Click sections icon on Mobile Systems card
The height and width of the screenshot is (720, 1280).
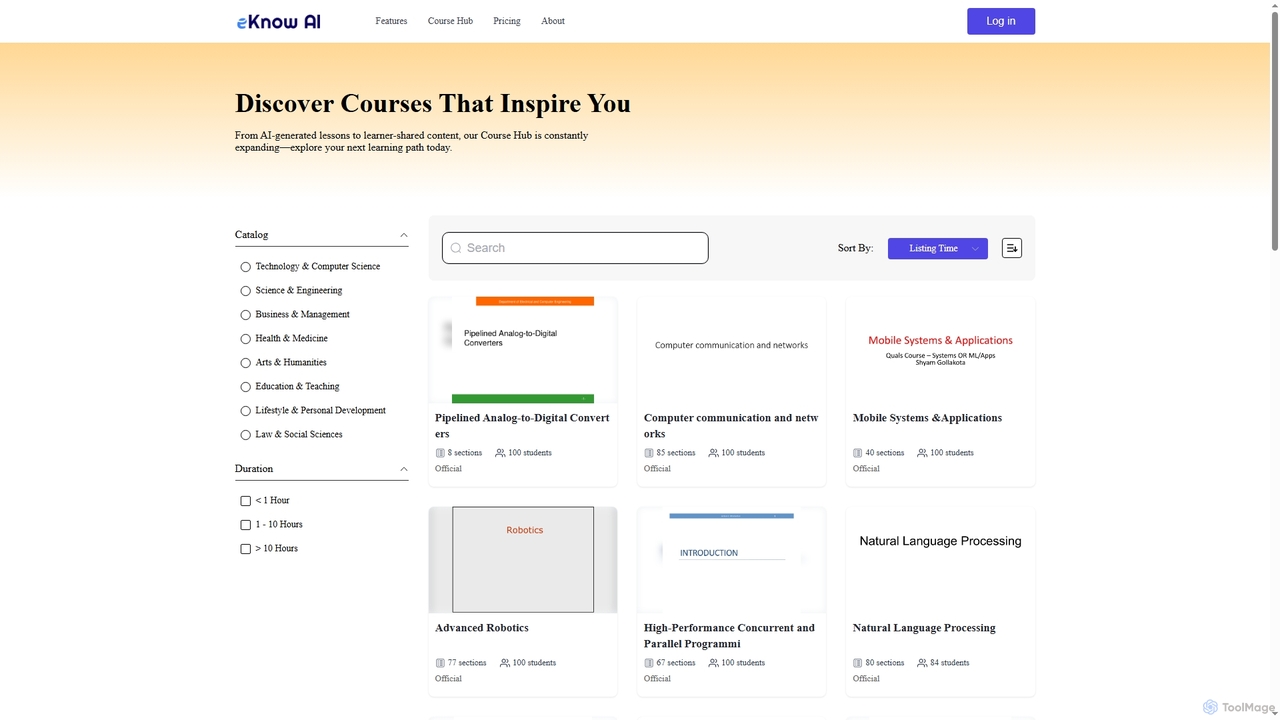pos(858,453)
